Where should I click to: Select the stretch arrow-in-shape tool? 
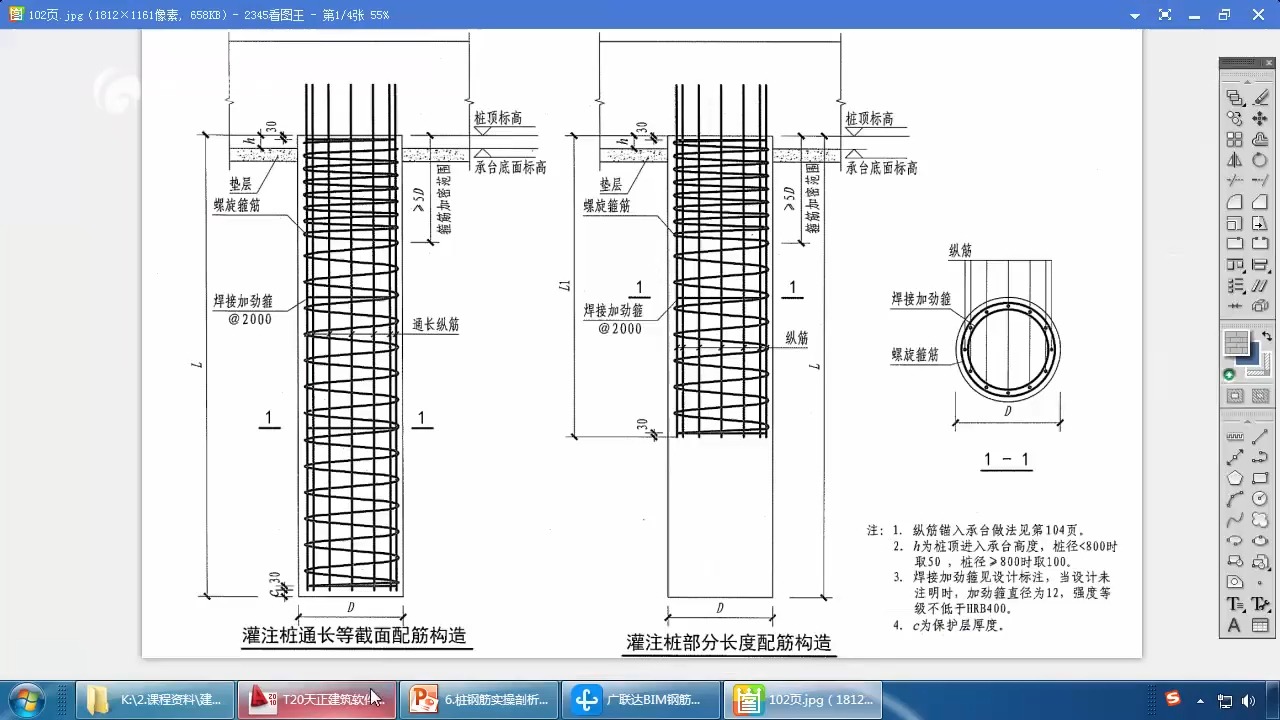1260,222
